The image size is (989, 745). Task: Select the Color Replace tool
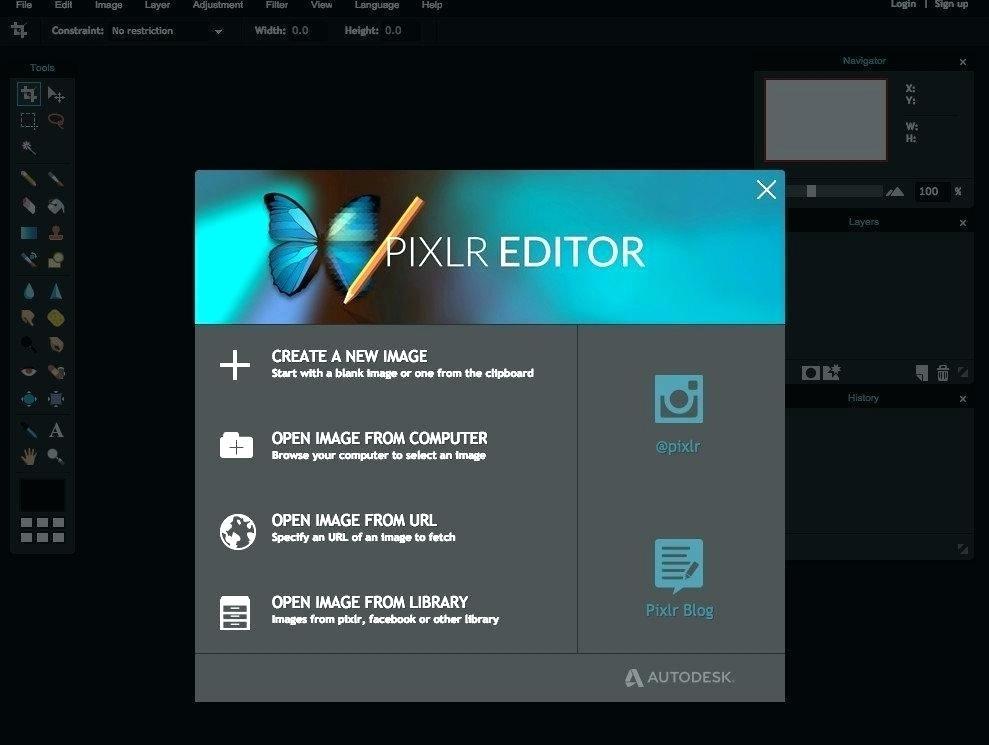click(x=28, y=259)
